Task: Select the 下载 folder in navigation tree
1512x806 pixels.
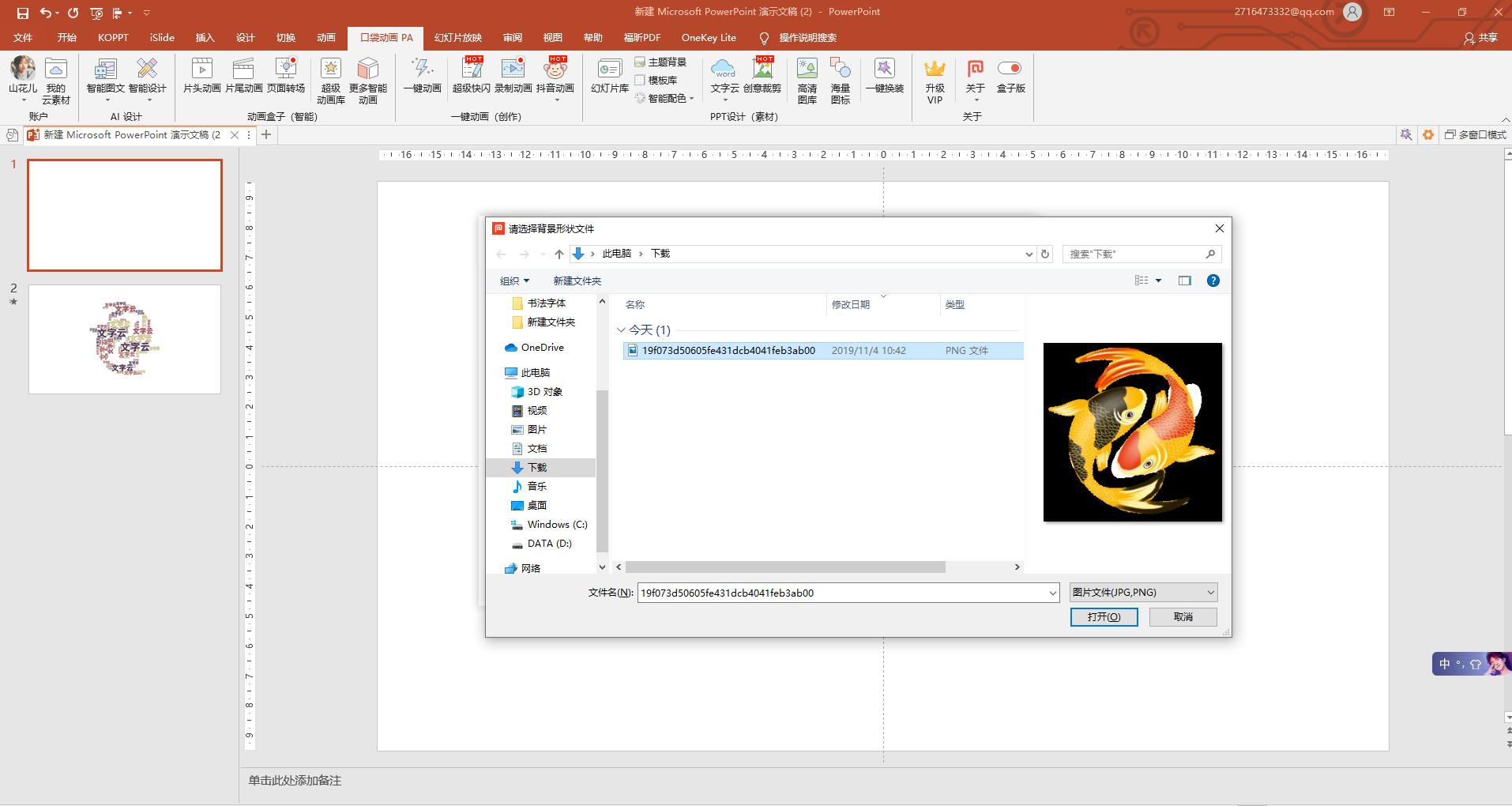Action: (x=537, y=468)
